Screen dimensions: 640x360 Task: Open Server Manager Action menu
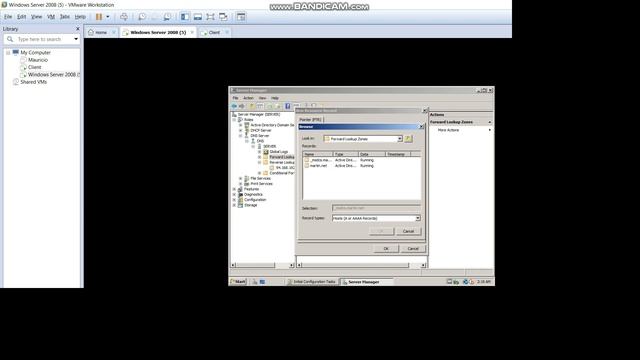point(248,98)
